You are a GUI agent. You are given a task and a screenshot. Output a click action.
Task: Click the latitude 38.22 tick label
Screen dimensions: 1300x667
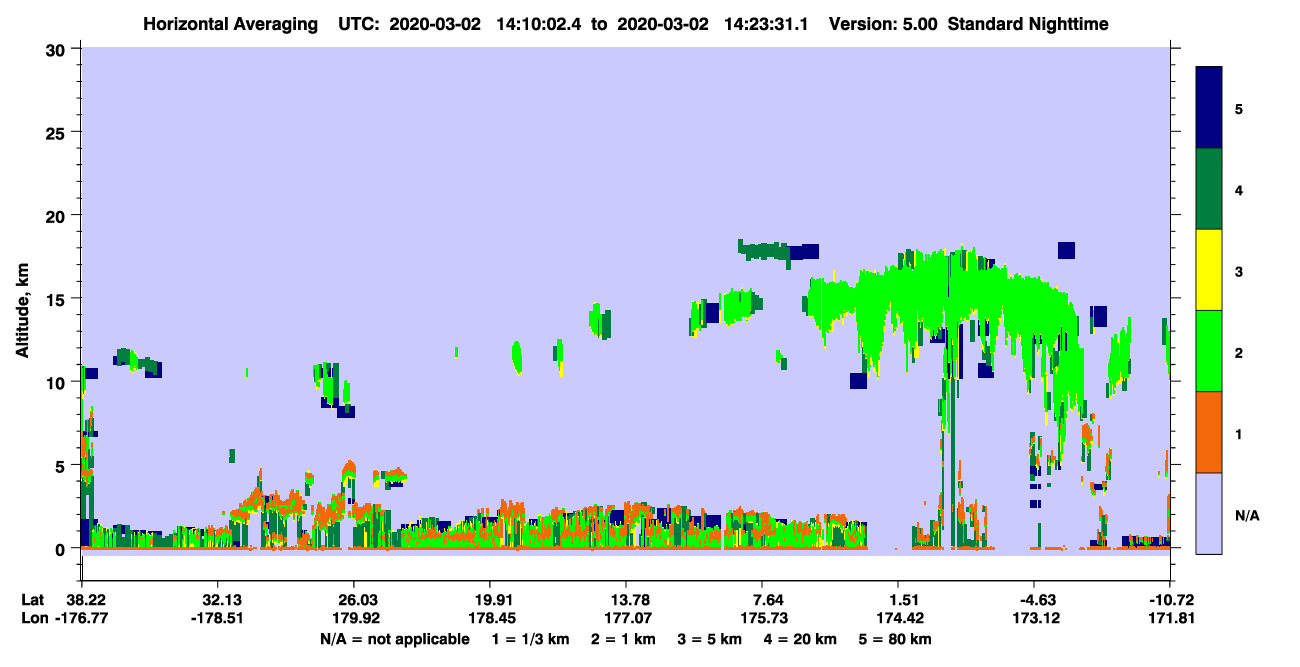click(x=81, y=600)
